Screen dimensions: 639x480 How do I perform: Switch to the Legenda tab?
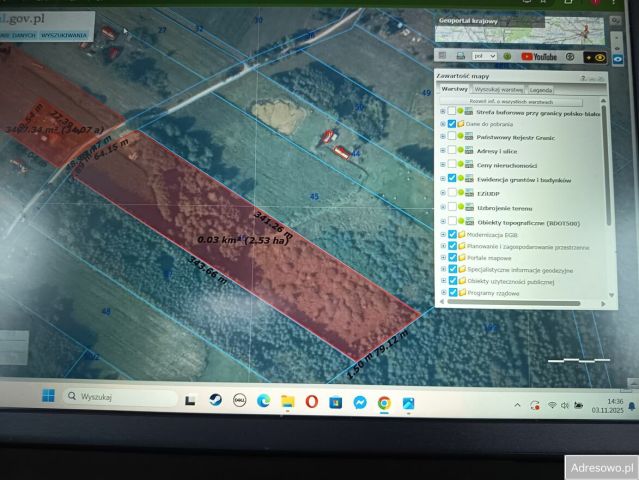(541, 89)
